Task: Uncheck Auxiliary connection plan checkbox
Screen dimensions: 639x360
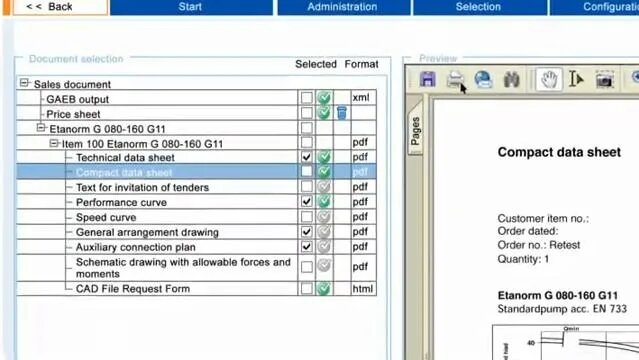Action: pyautogui.click(x=306, y=247)
